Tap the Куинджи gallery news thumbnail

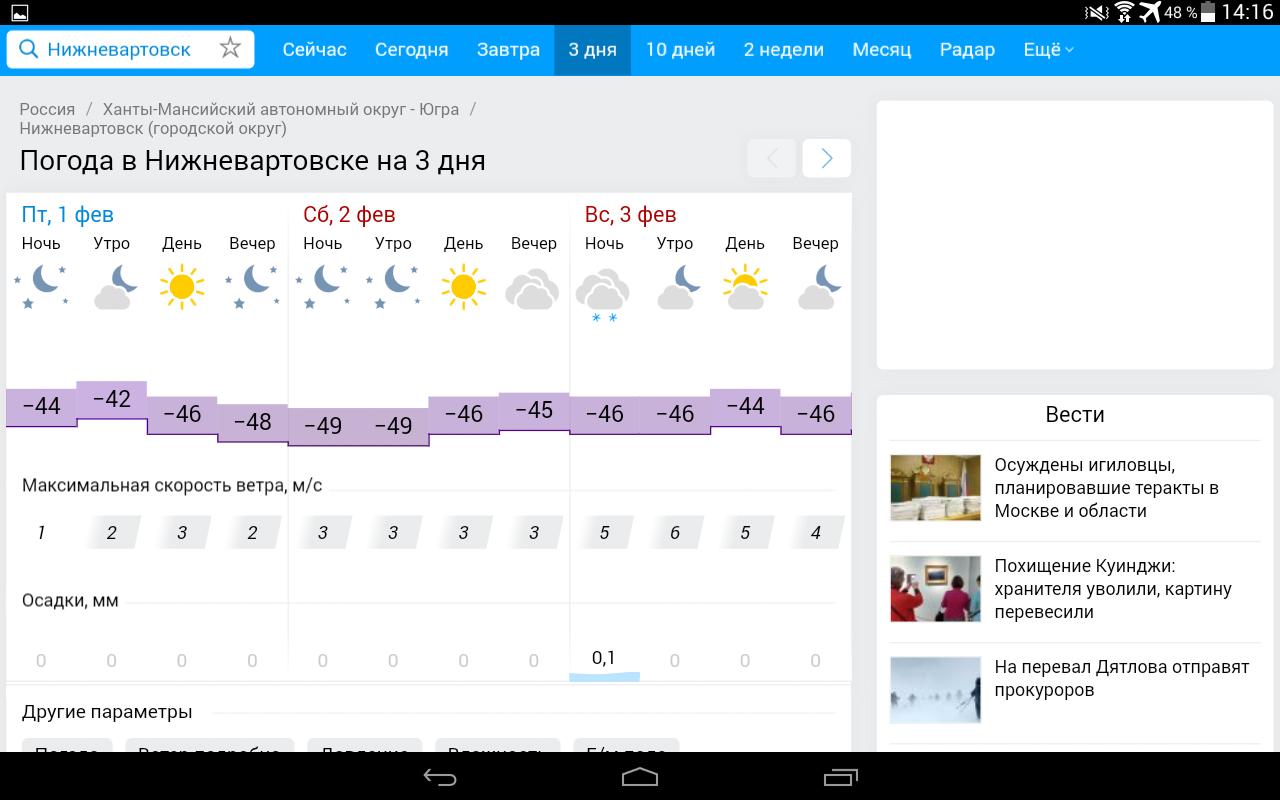click(x=936, y=589)
